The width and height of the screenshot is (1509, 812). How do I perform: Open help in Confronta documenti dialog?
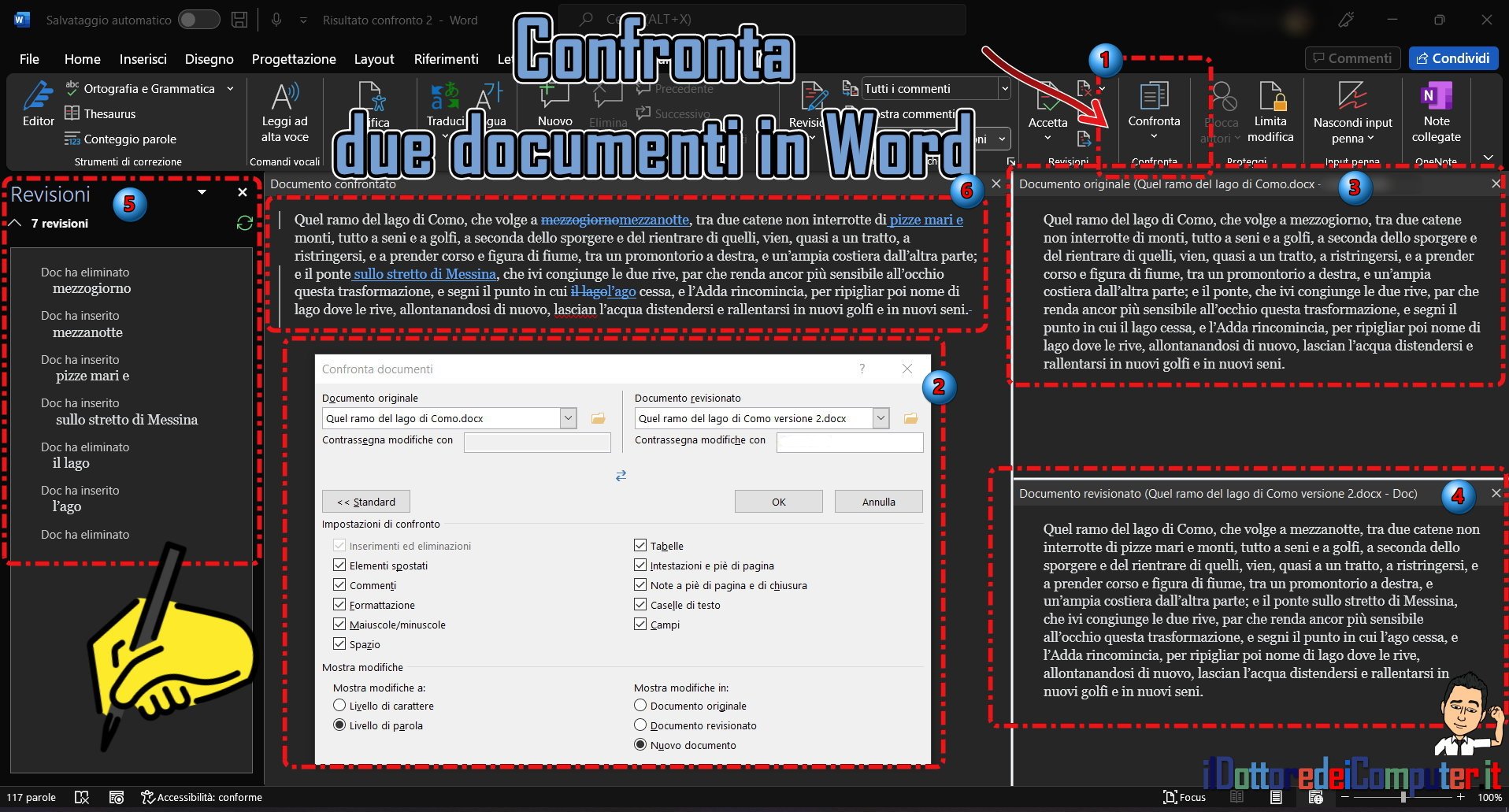[862, 369]
